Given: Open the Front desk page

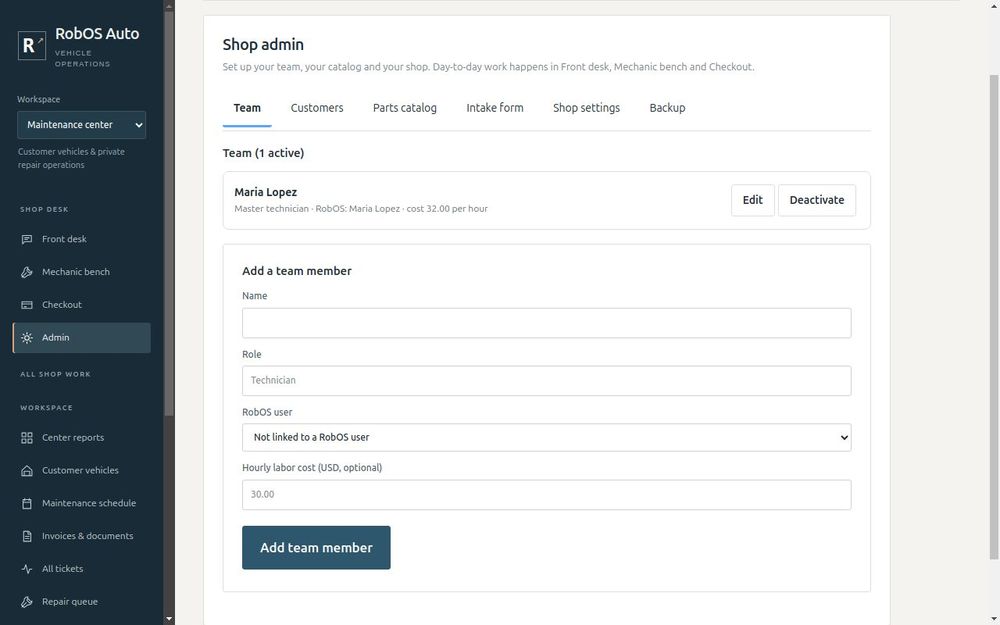Looking at the screenshot, I should coord(82,239).
